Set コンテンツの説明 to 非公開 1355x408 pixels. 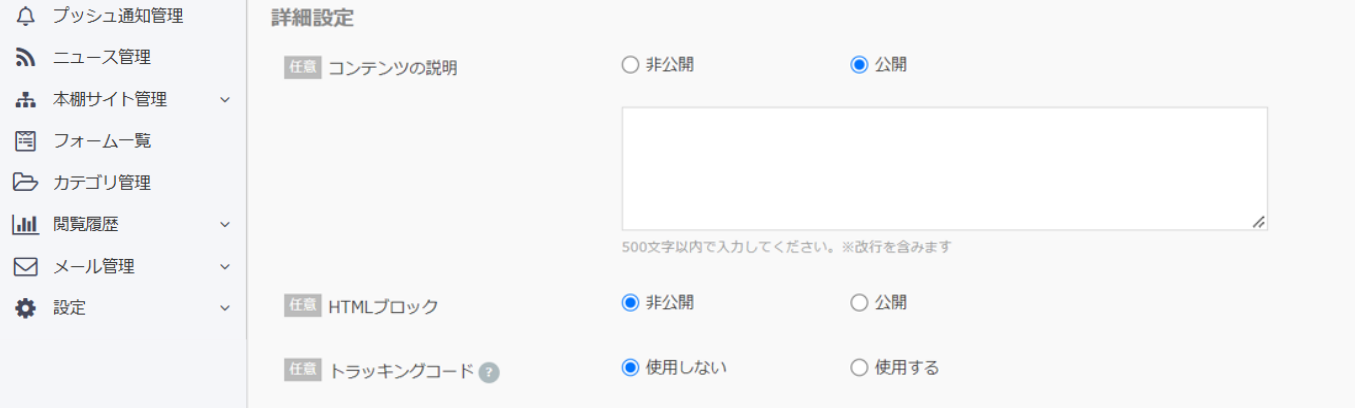[630, 65]
